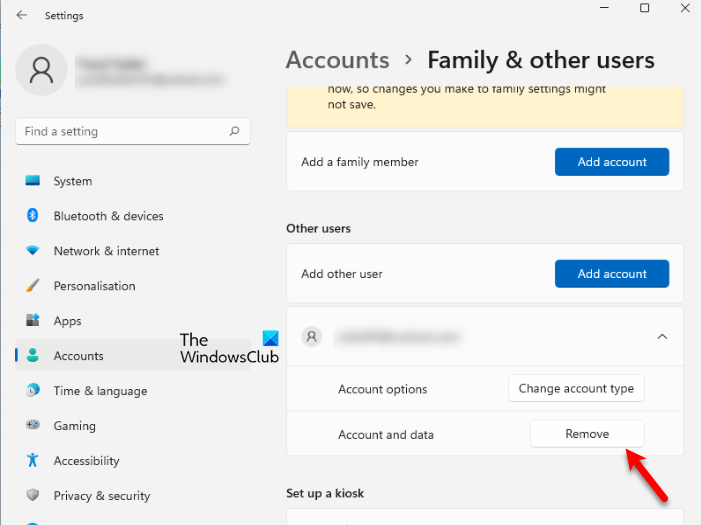Viewport: 701px width, 525px height.
Task: Click the Accounts breadcrumb link
Action: coord(337,60)
